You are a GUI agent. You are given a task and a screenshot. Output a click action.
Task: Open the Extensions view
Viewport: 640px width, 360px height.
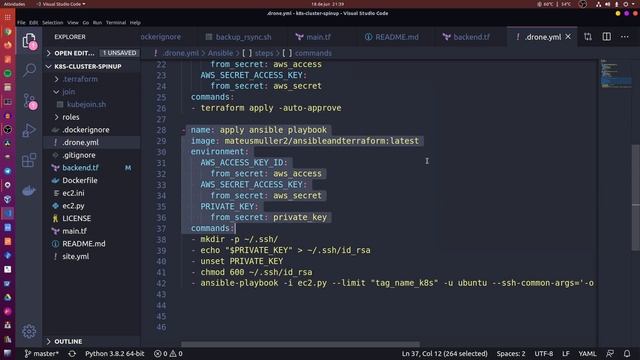[x=29, y=160]
